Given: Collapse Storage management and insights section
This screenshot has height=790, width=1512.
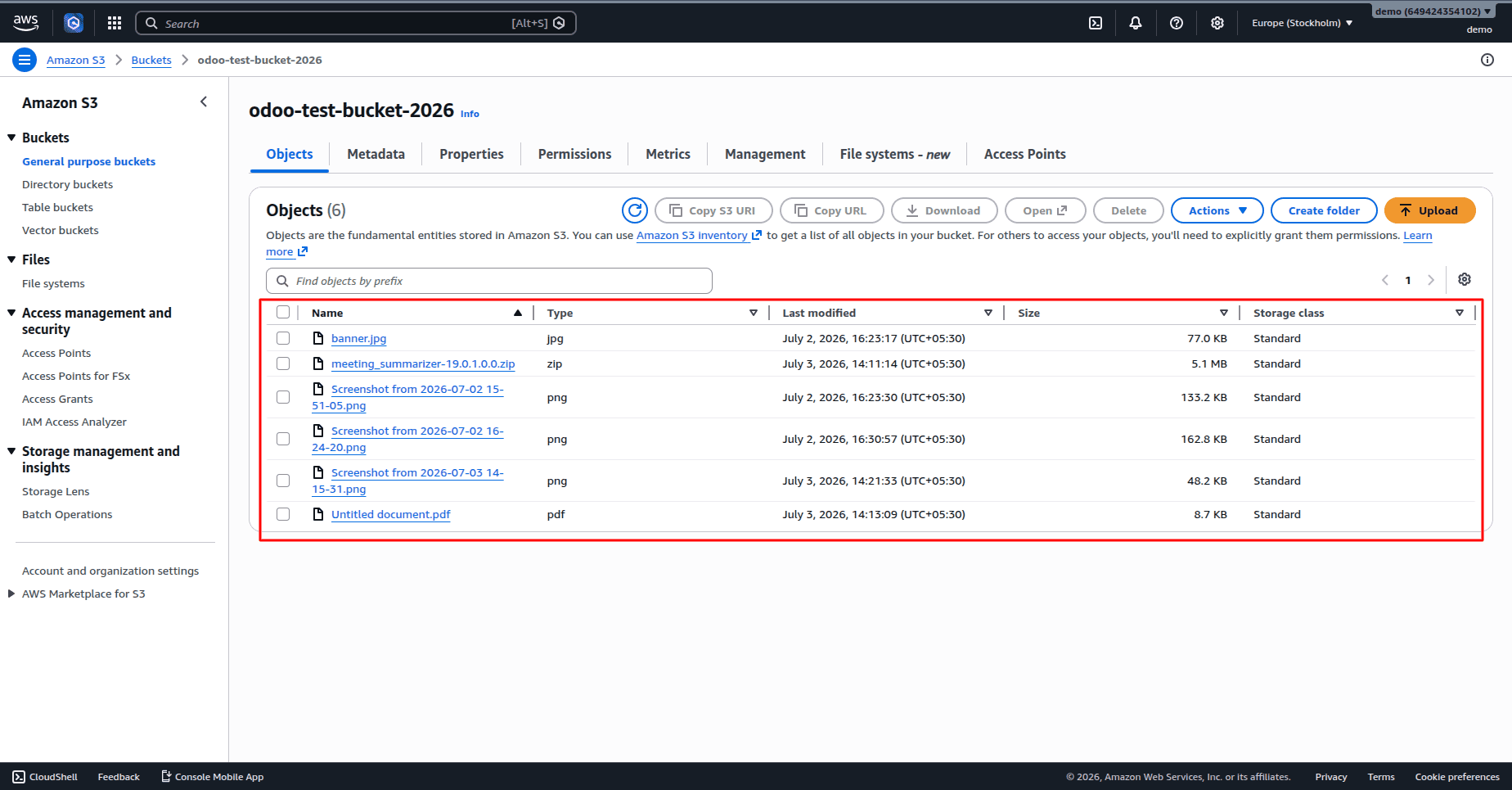Looking at the screenshot, I should click(11, 451).
